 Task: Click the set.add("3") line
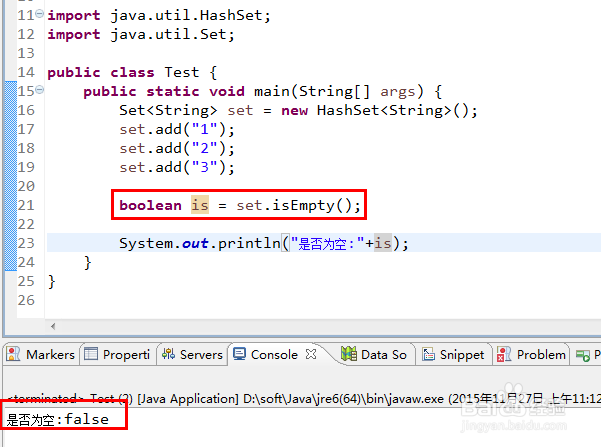[x=177, y=168]
